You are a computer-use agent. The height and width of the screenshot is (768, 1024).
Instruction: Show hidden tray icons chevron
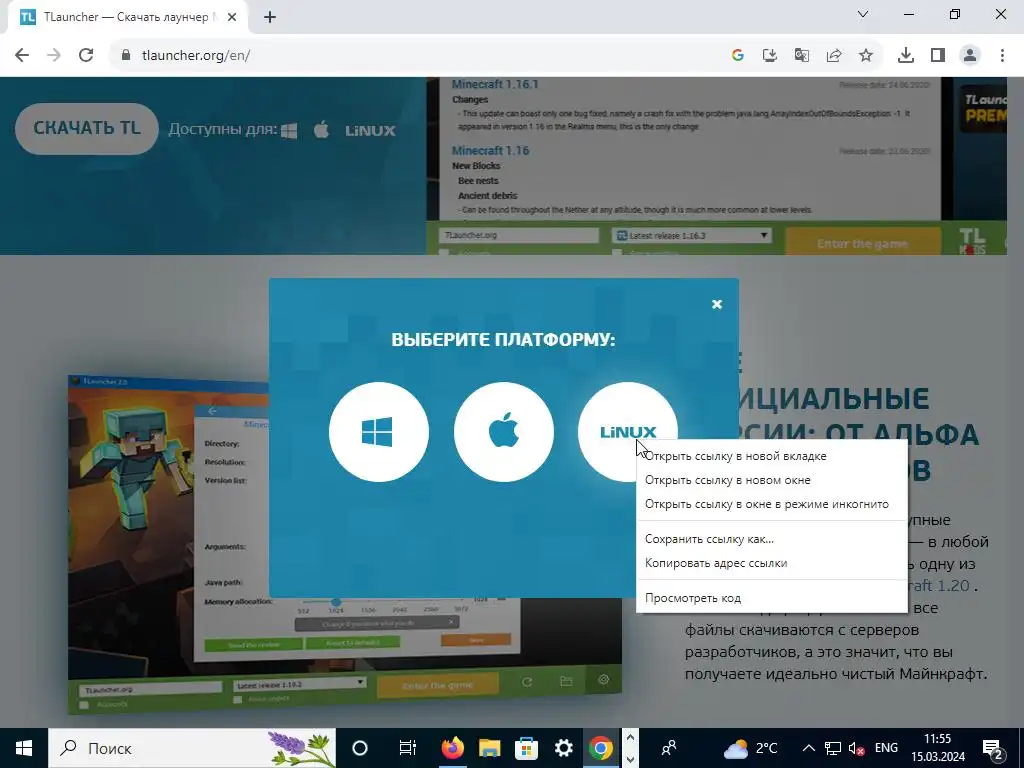808,748
